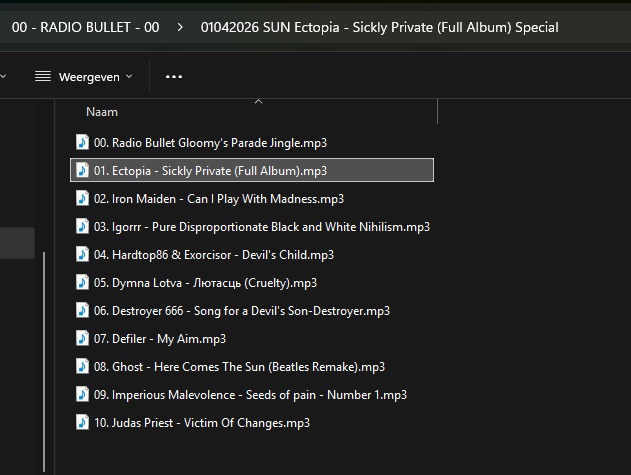Click MP3 icon of Ghost - Here Comes The Sun
631x475 pixels.
tap(82, 366)
